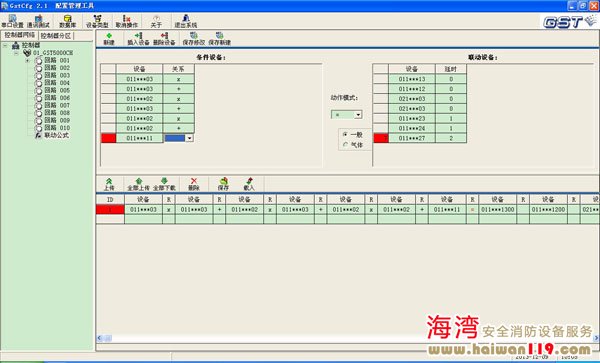
Task: Collapse the 控制器 root tree node
Action: point(5,46)
